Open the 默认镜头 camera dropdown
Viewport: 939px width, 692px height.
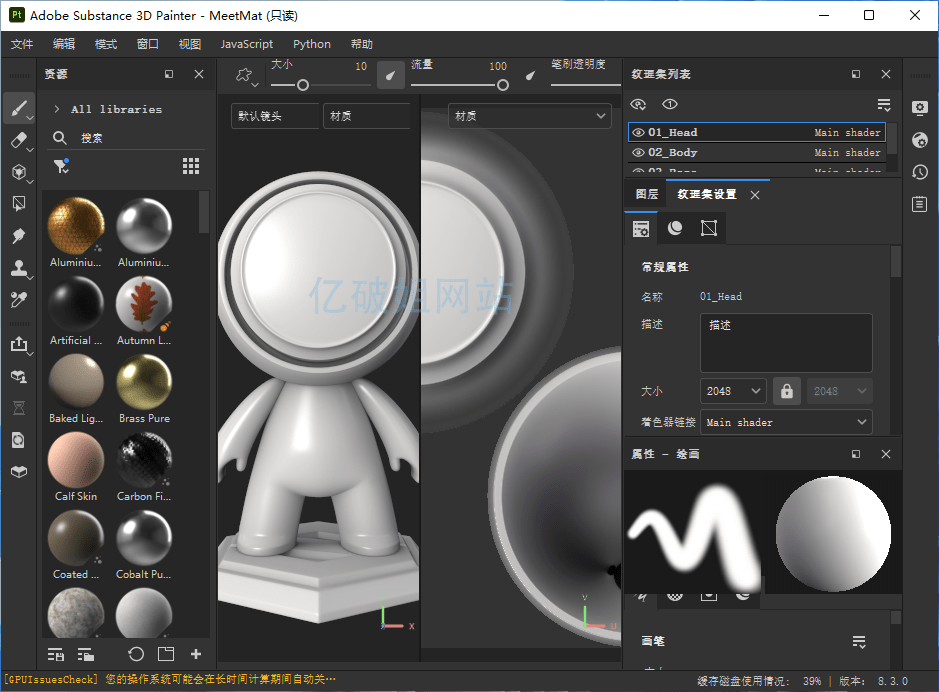point(275,116)
